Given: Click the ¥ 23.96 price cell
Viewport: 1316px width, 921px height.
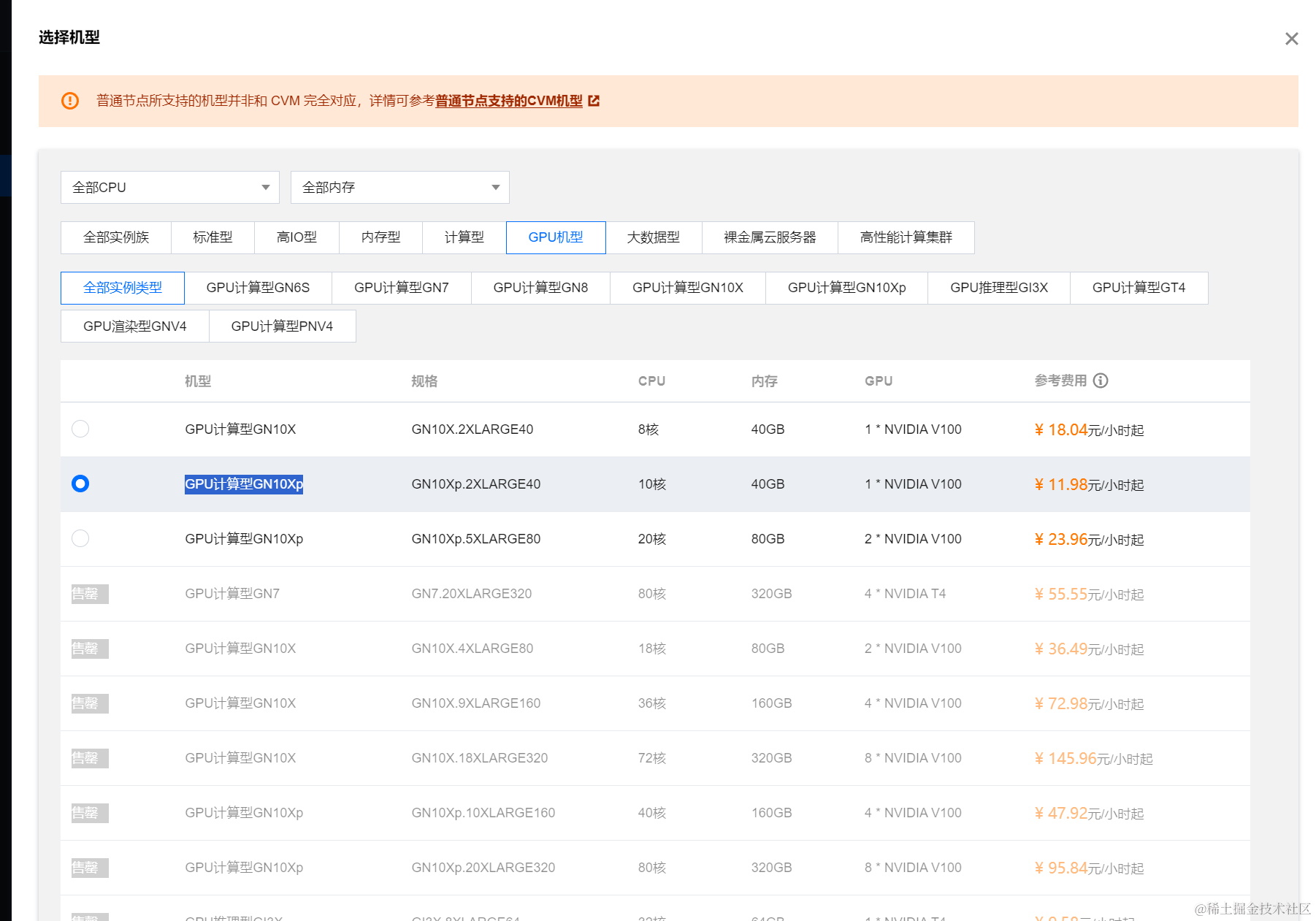Looking at the screenshot, I should tap(1089, 539).
